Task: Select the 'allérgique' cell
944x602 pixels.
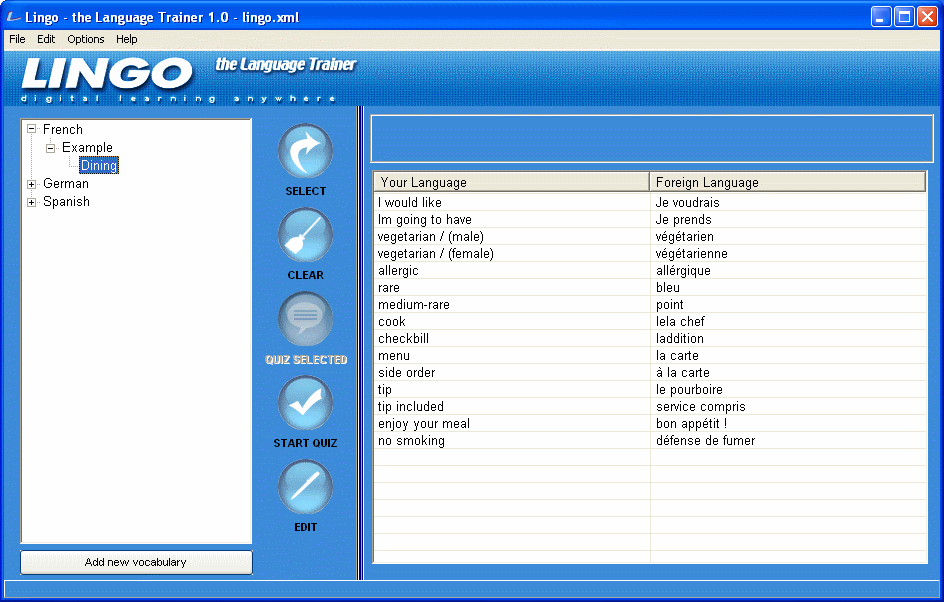Action: point(788,270)
